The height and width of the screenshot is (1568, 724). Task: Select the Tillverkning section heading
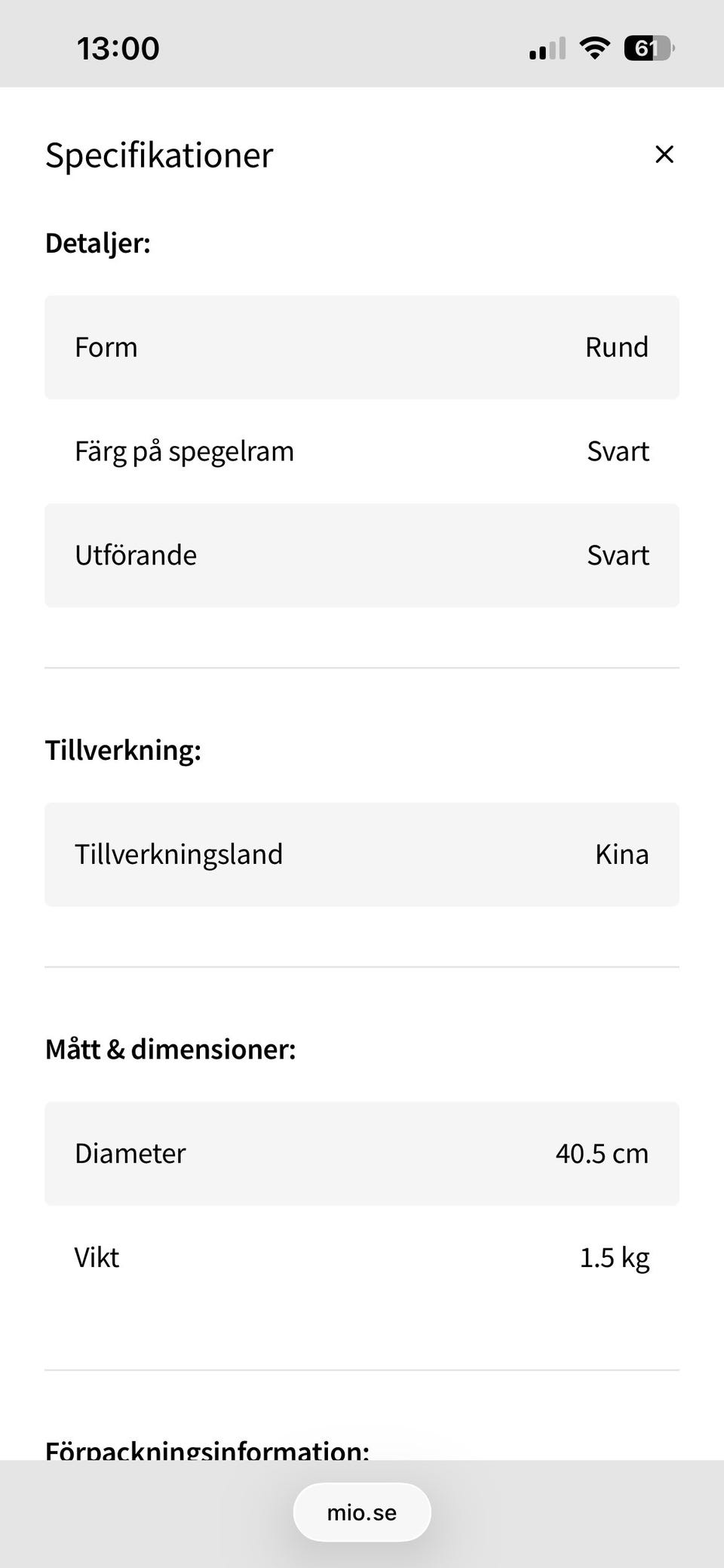click(124, 750)
